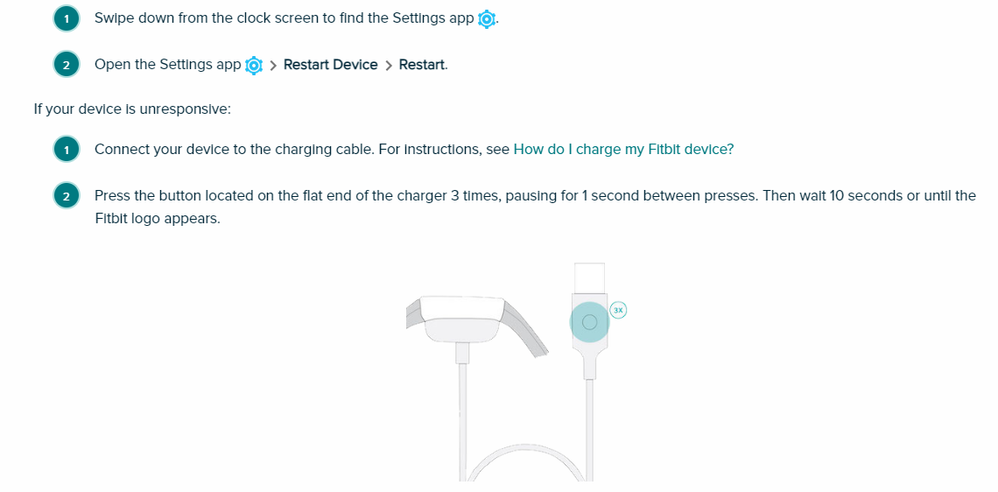Click the gear icon beside 'Open the Settings app'
This screenshot has width=998, height=492.
[x=253, y=65]
